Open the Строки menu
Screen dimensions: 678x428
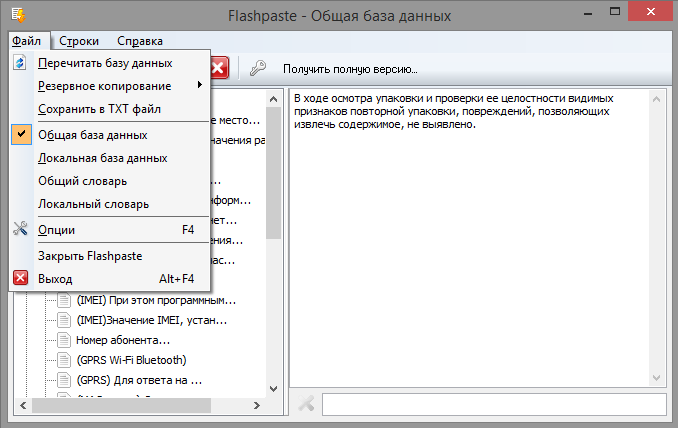pos(79,41)
